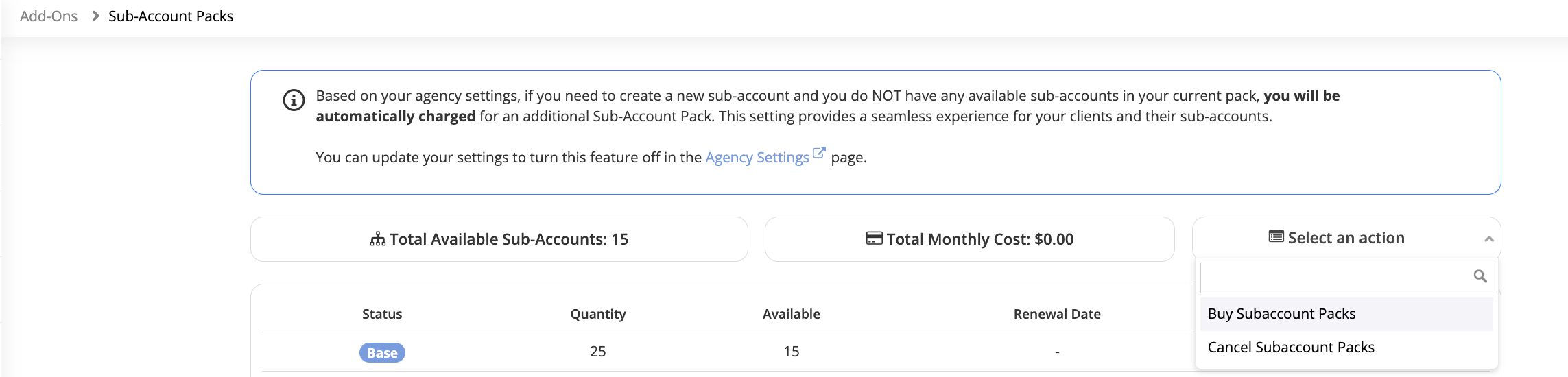Screen dimensions: 1568x377
Task: Click the external link icon beside Agency Settings
Action: coord(819,154)
